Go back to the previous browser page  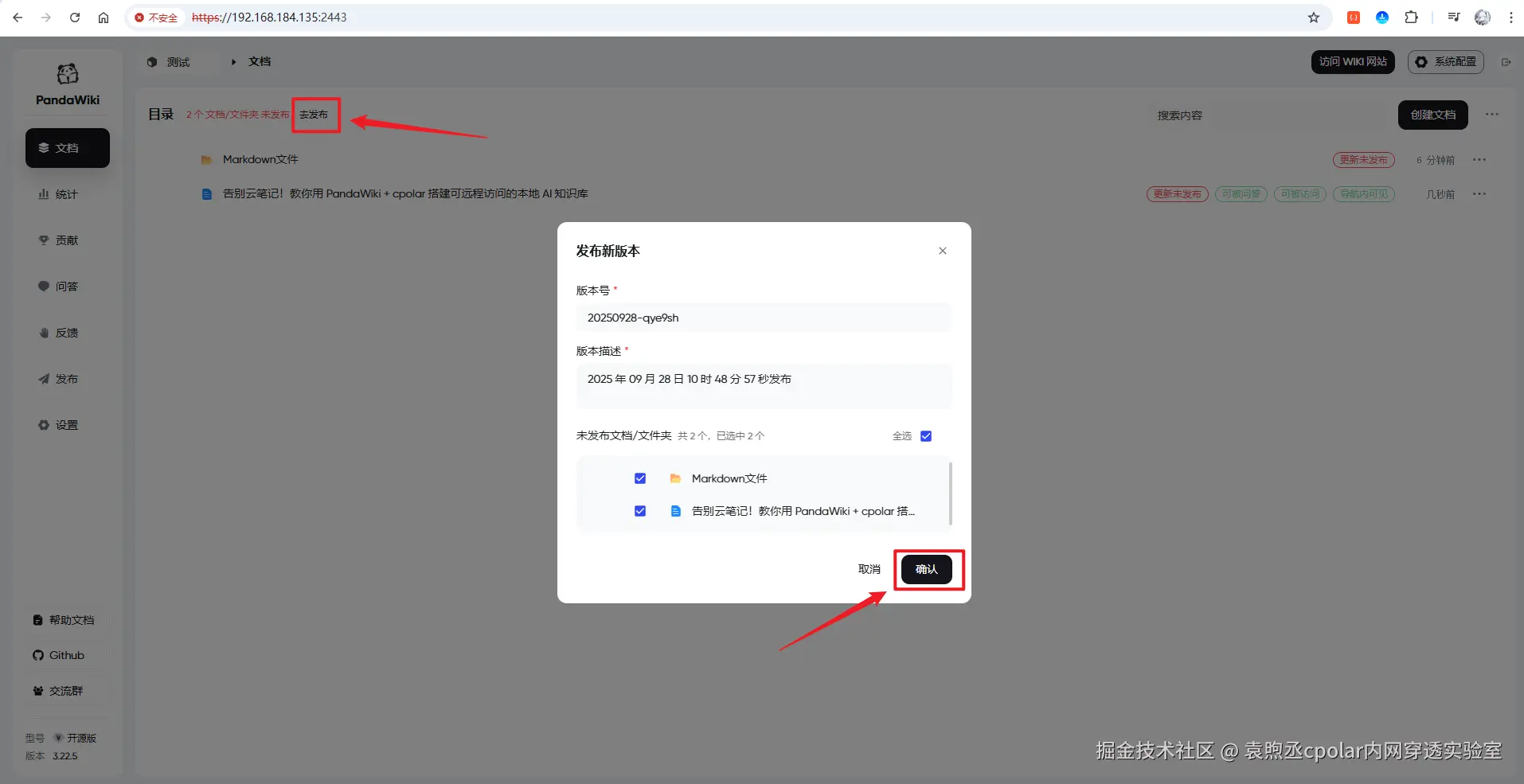(x=18, y=18)
